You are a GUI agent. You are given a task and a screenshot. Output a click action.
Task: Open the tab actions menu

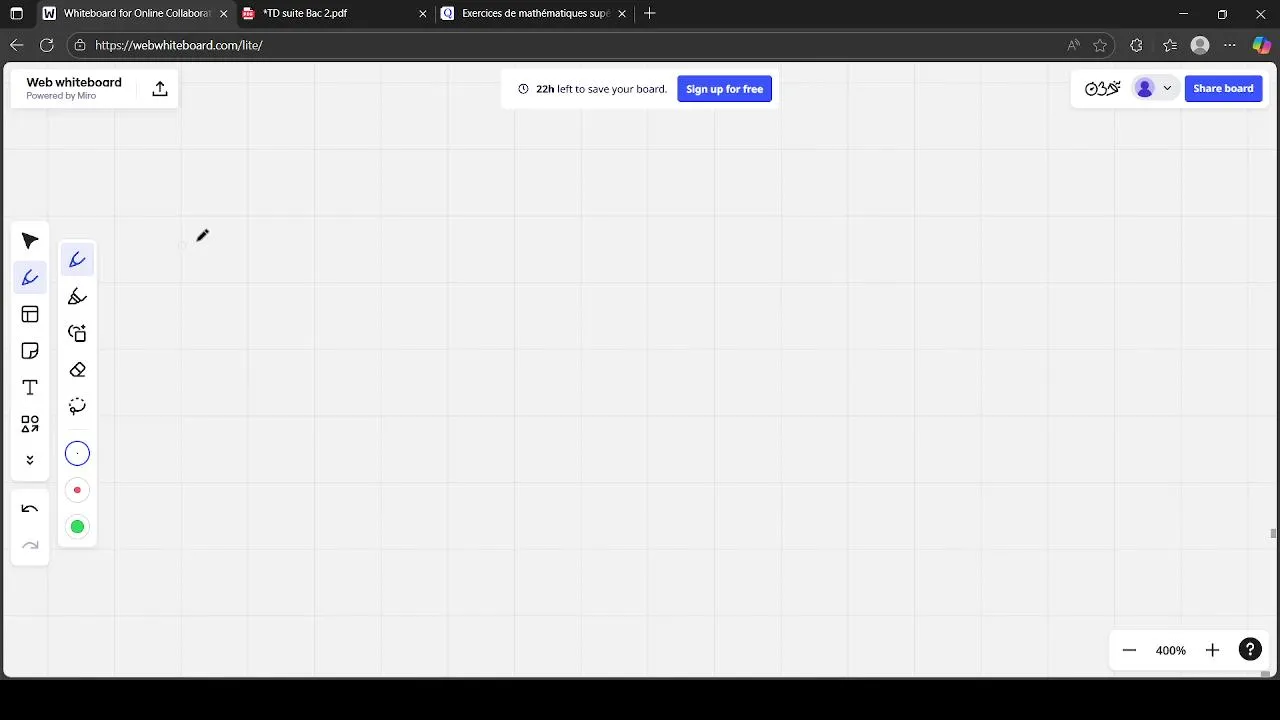(x=16, y=14)
